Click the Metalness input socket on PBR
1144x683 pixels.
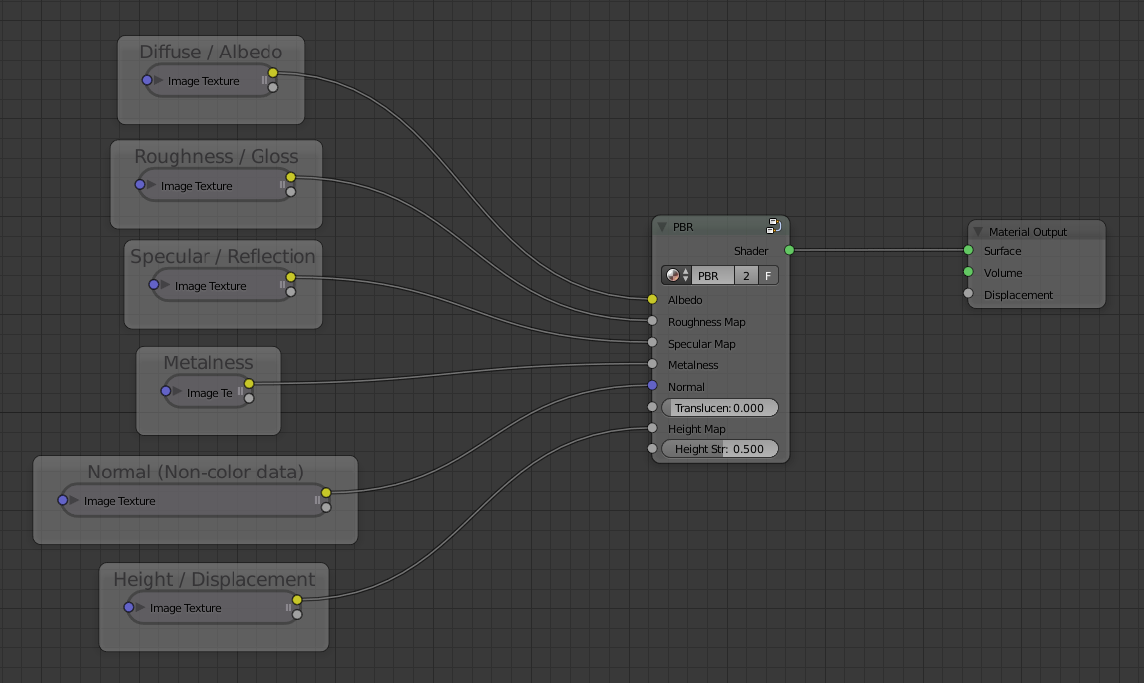[652, 364]
